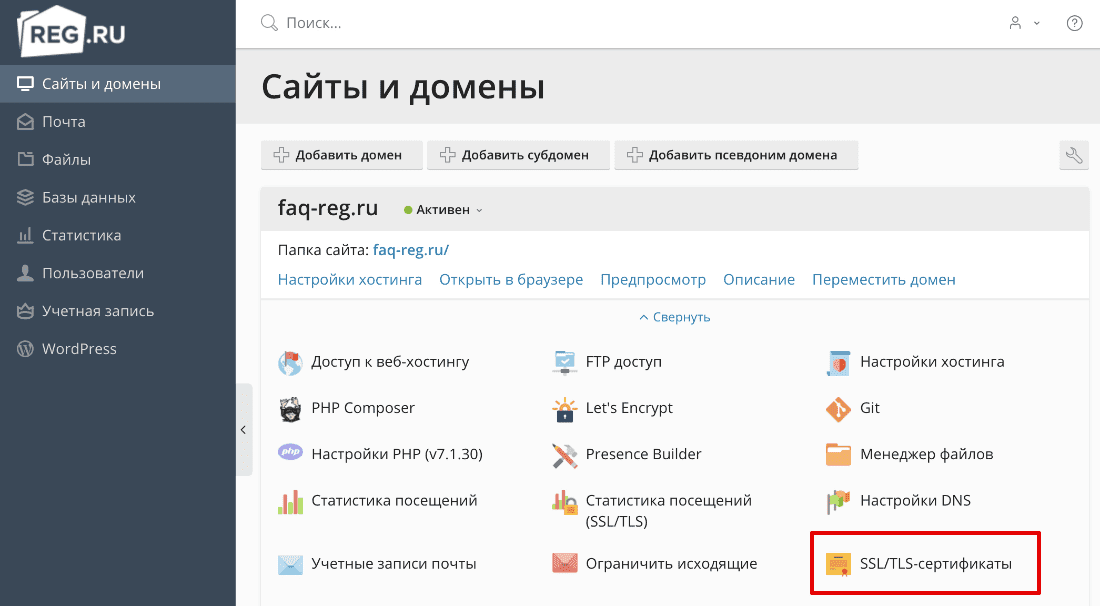Open the FTP доступ settings
Image resolution: width=1100 pixels, height=606 pixels.
tap(622, 362)
